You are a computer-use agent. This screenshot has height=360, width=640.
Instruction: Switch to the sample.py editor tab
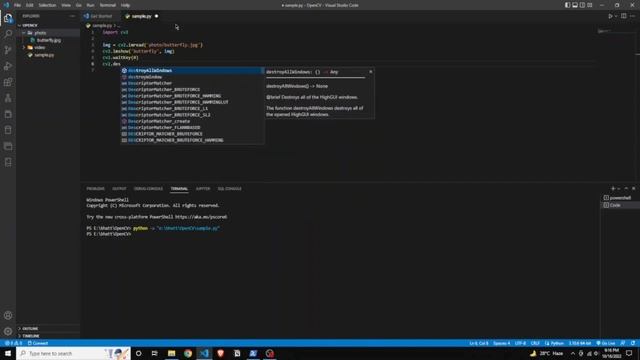(x=141, y=16)
